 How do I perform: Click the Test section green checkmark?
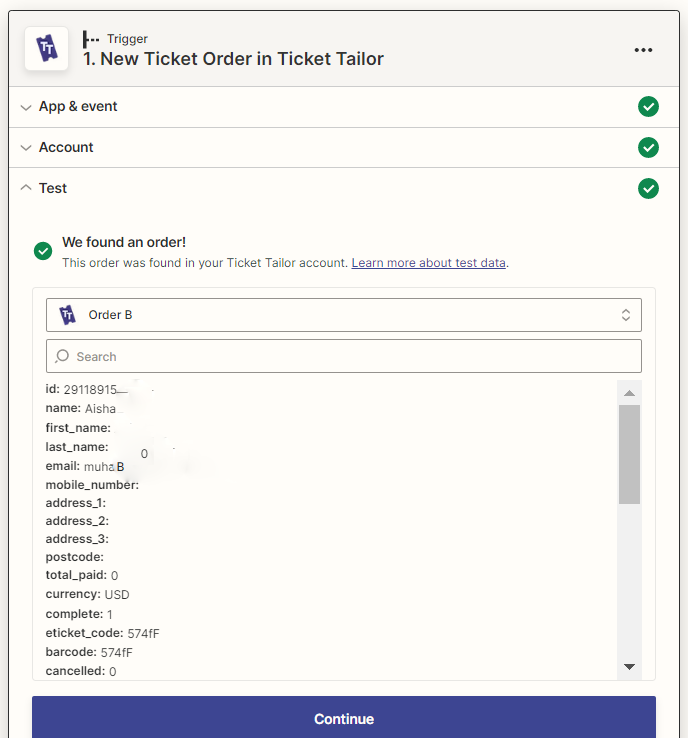coord(648,189)
